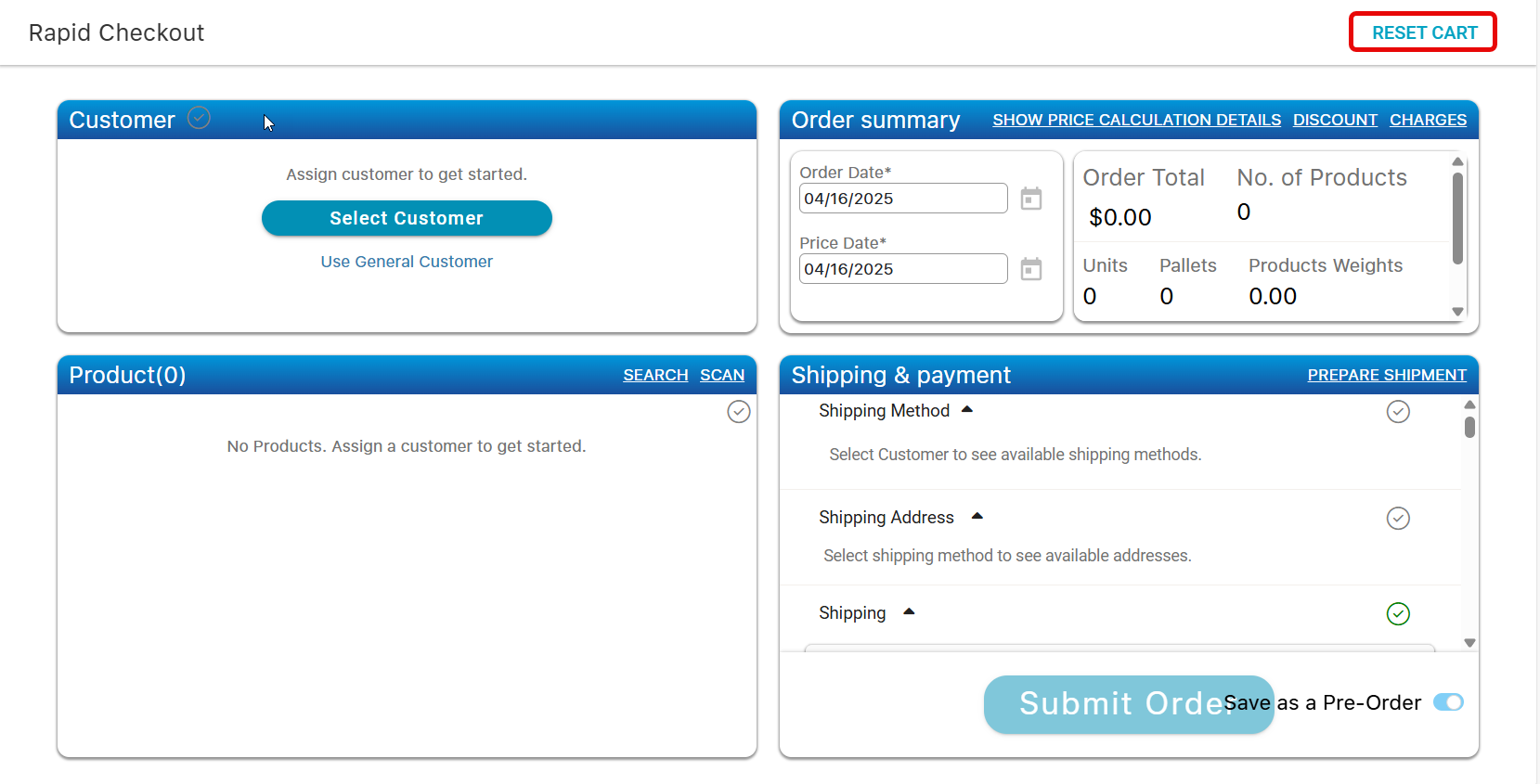Click the green Shipping status checkmark

[1397, 614]
